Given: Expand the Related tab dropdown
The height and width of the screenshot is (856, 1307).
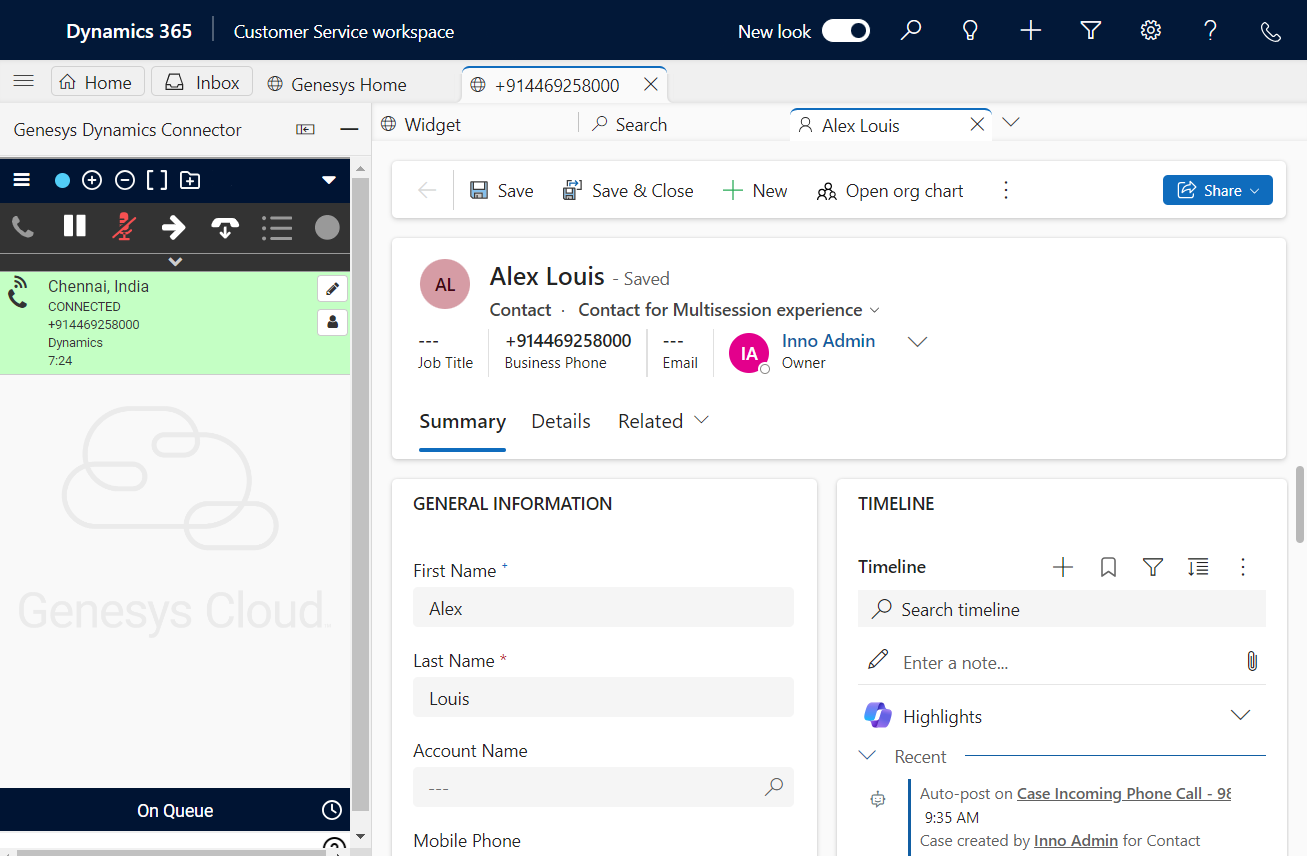Looking at the screenshot, I should (x=663, y=421).
